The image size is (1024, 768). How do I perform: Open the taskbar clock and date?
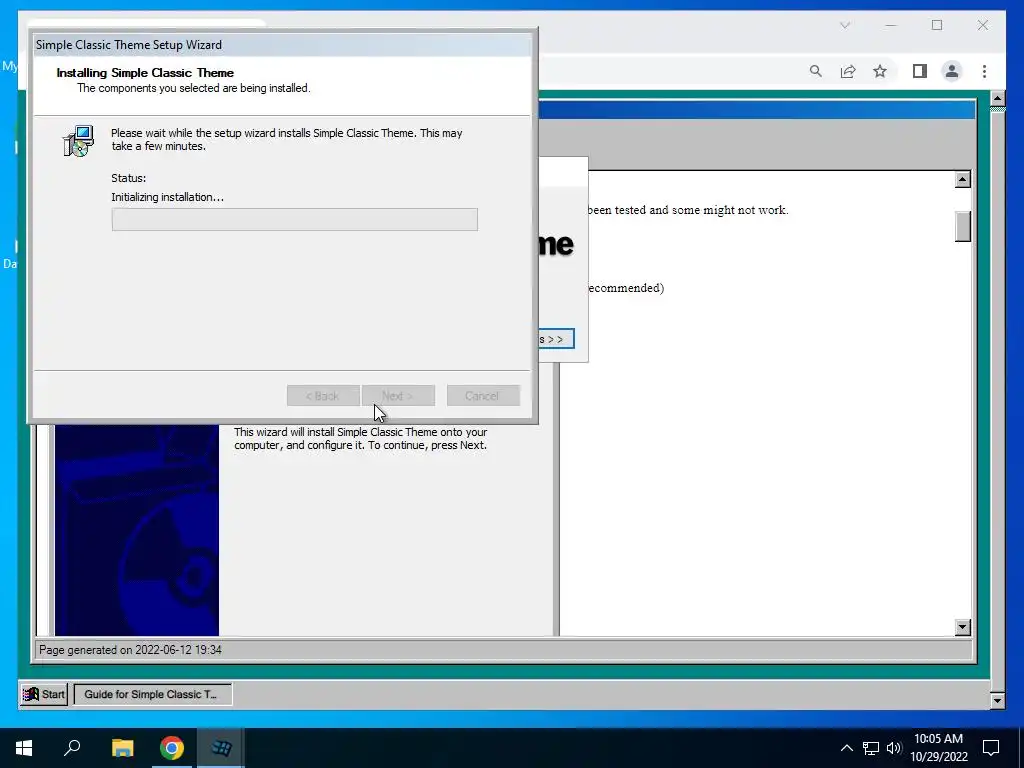[x=938, y=748]
